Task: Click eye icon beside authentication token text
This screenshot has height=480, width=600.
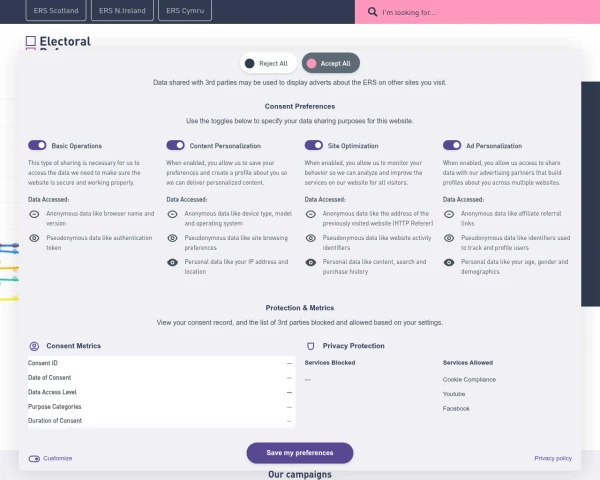Action: point(34,238)
